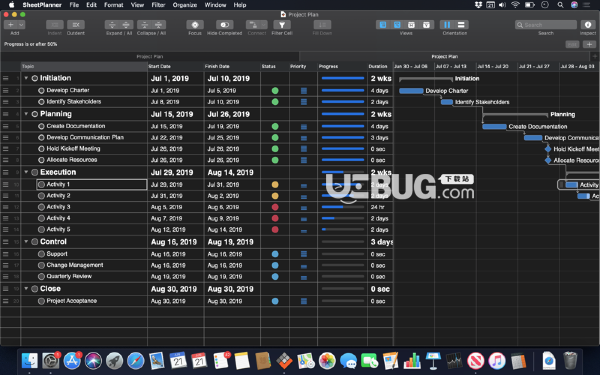Open the Inspect panel
Screen dimensions: 600x375
[x=588, y=25]
